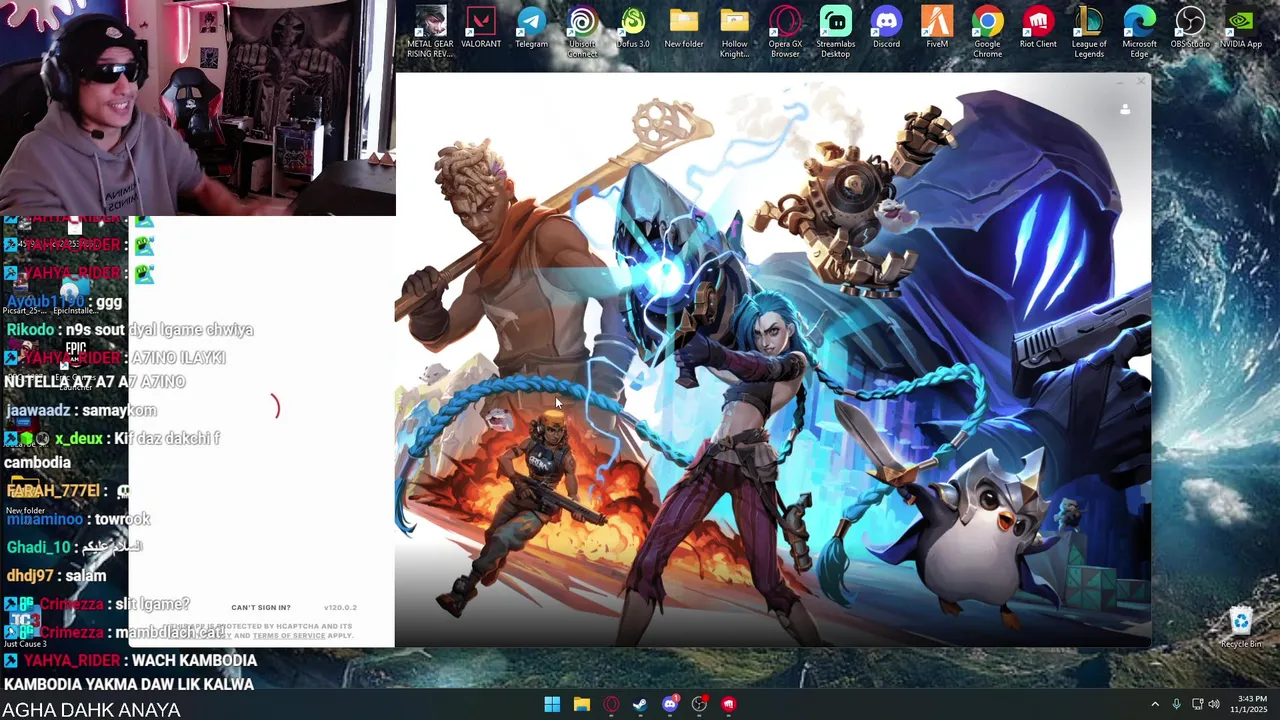The height and width of the screenshot is (720, 1280).
Task: Open the Ubisoft Connect desktop shortcut
Action: coord(582,32)
